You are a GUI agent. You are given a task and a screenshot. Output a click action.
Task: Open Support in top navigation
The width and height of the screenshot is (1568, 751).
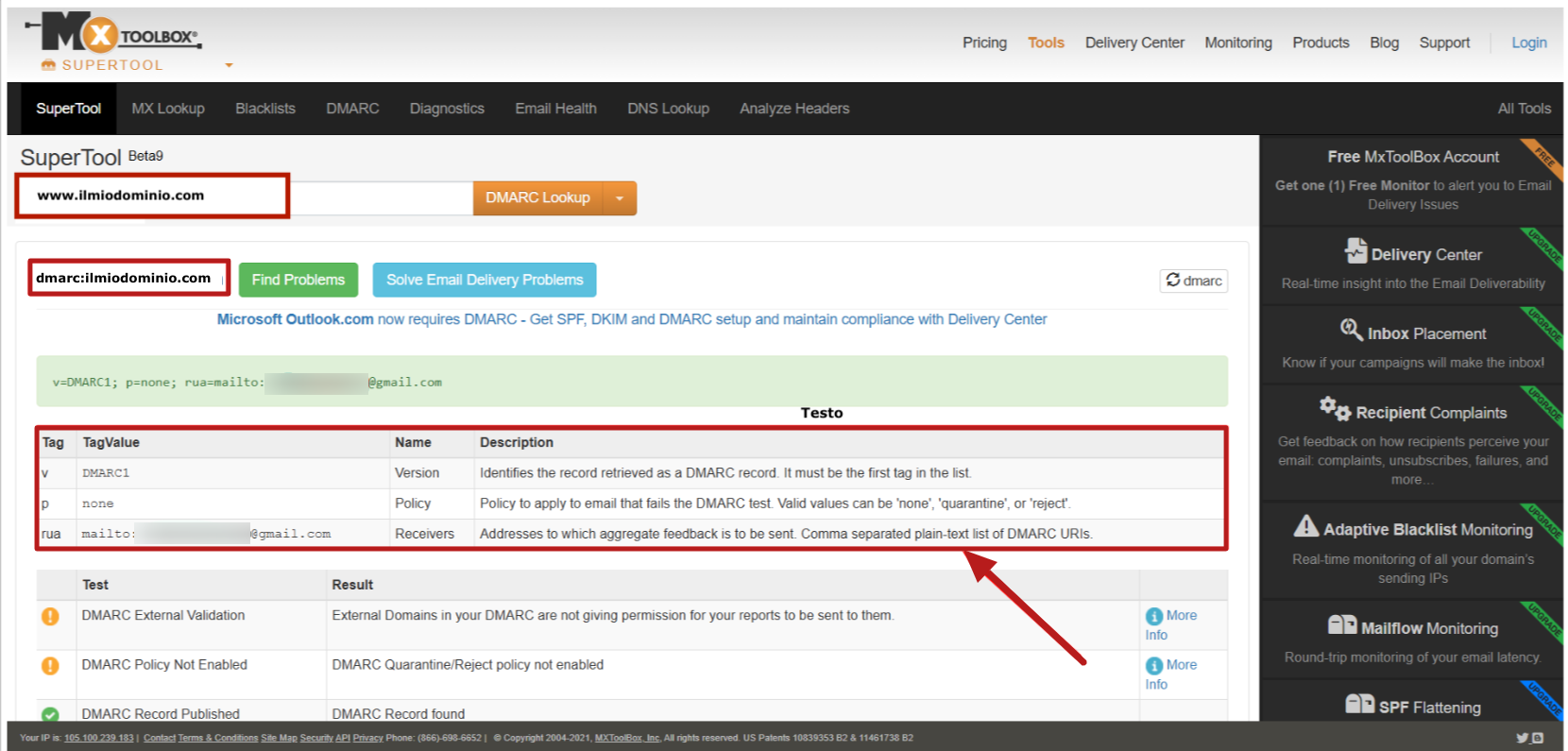point(1444,43)
